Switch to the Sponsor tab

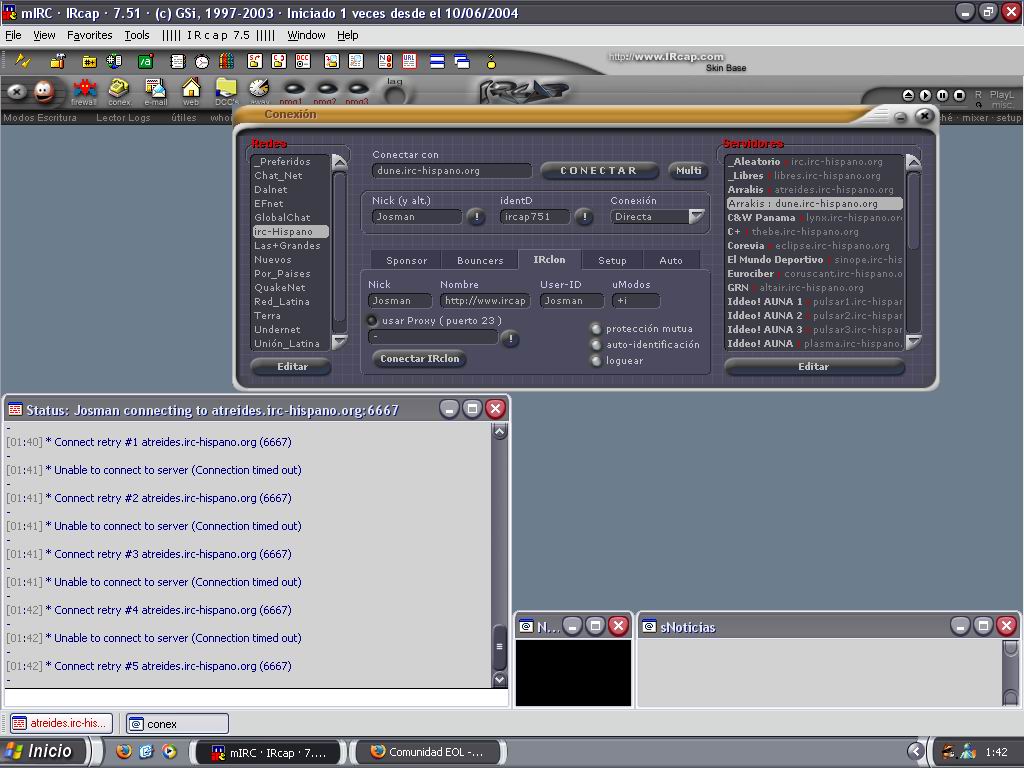pyautogui.click(x=406, y=260)
